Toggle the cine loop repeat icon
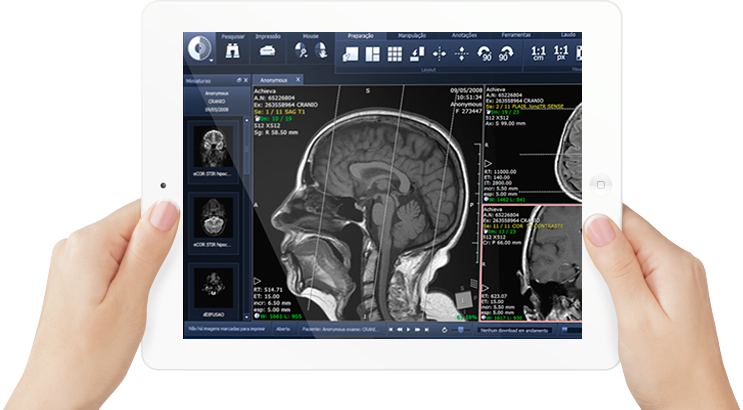The width and height of the screenshot is (743, 410). pos(444,330)
